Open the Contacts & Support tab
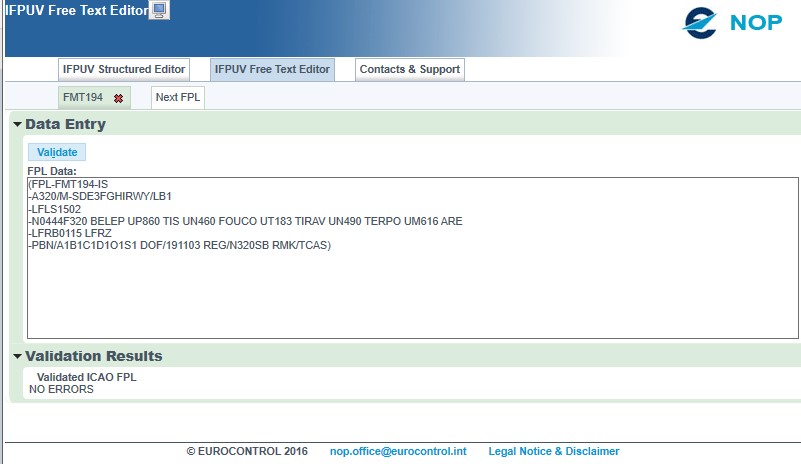Viewport: 801px width, 464px height. pyautogui.click(x=410, y=69)
